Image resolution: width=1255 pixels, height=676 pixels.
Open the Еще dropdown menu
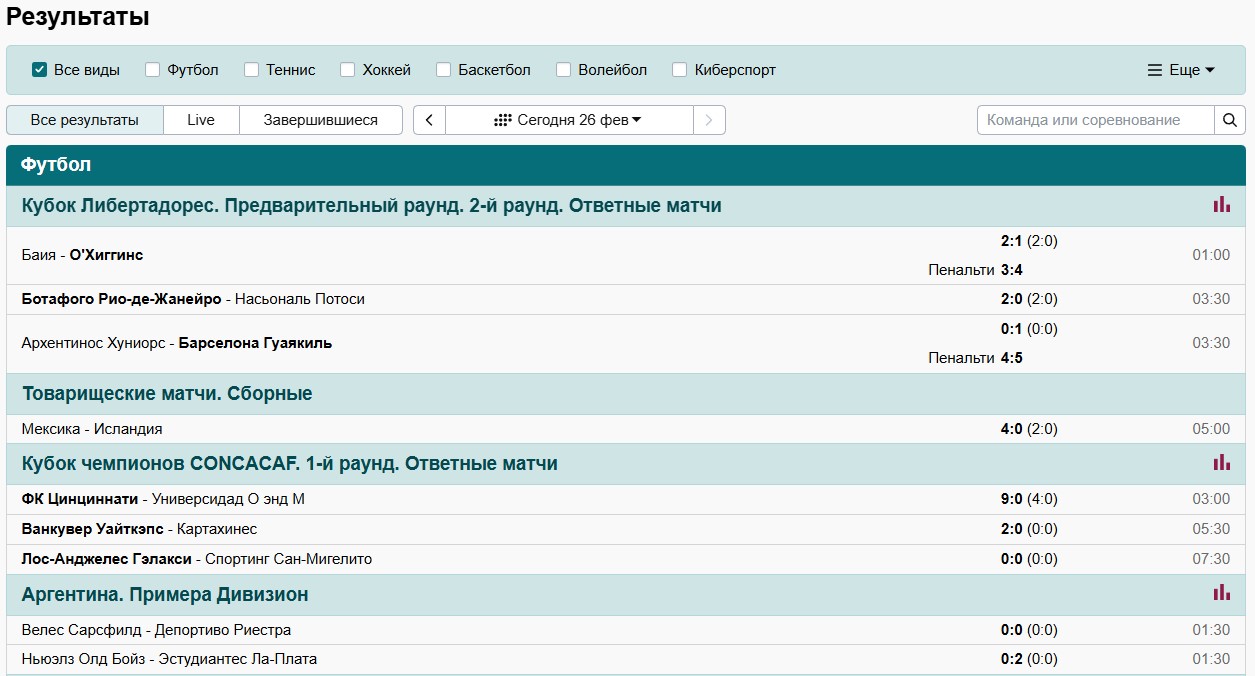point(1181,70)
